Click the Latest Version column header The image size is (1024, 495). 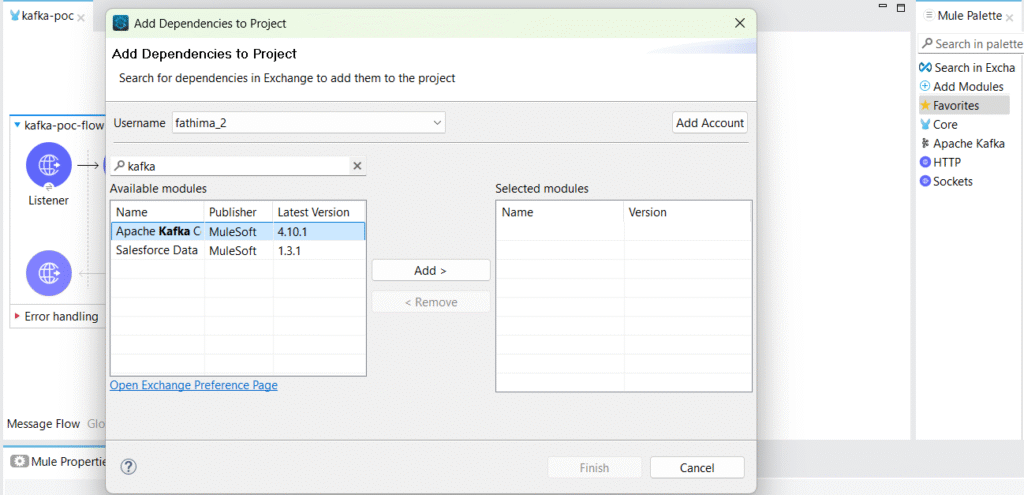(x=319, y=212)
